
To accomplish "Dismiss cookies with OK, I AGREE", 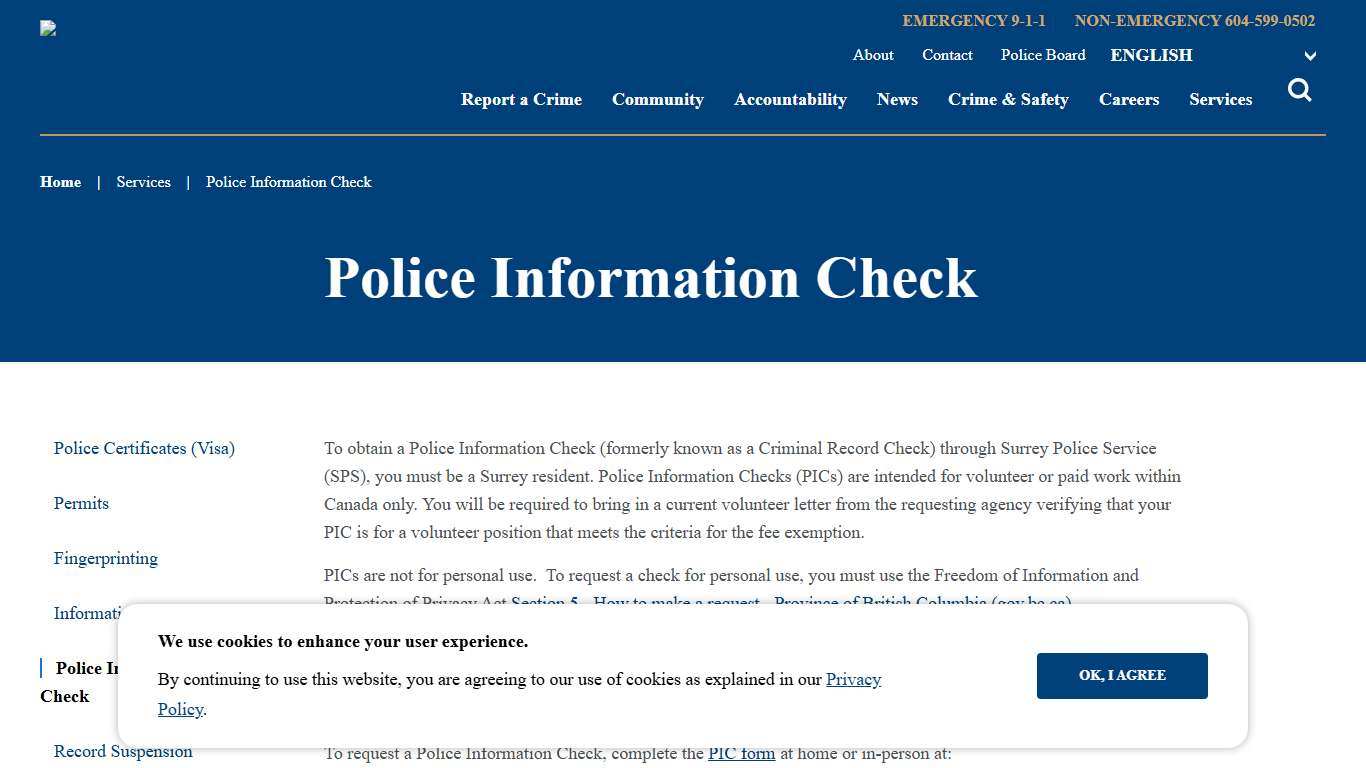I will click(1122, 675).
